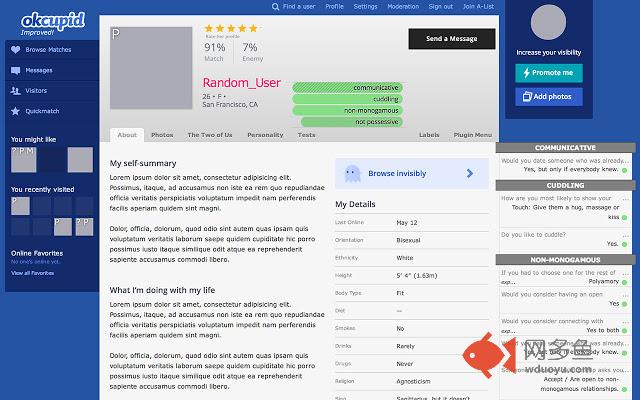The height and width of the screenshot is (400, 640).
Task: Click the Promote me button
Action: [x=549, y=73]
